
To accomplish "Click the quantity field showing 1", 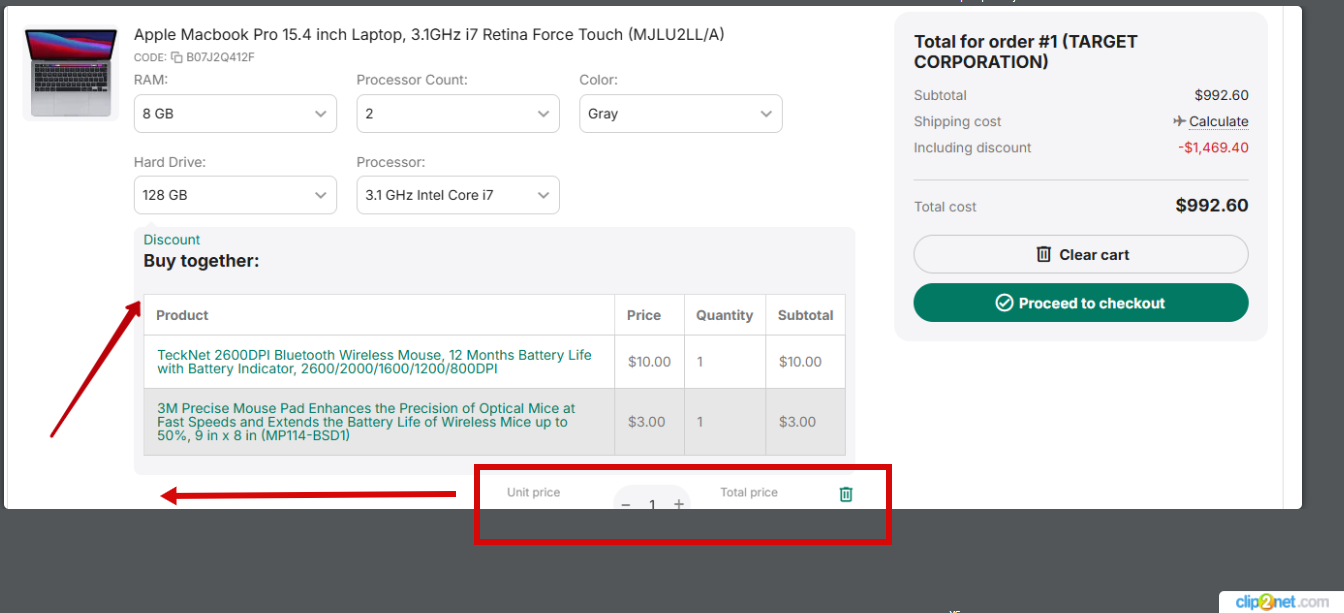I will click(652, 504).
